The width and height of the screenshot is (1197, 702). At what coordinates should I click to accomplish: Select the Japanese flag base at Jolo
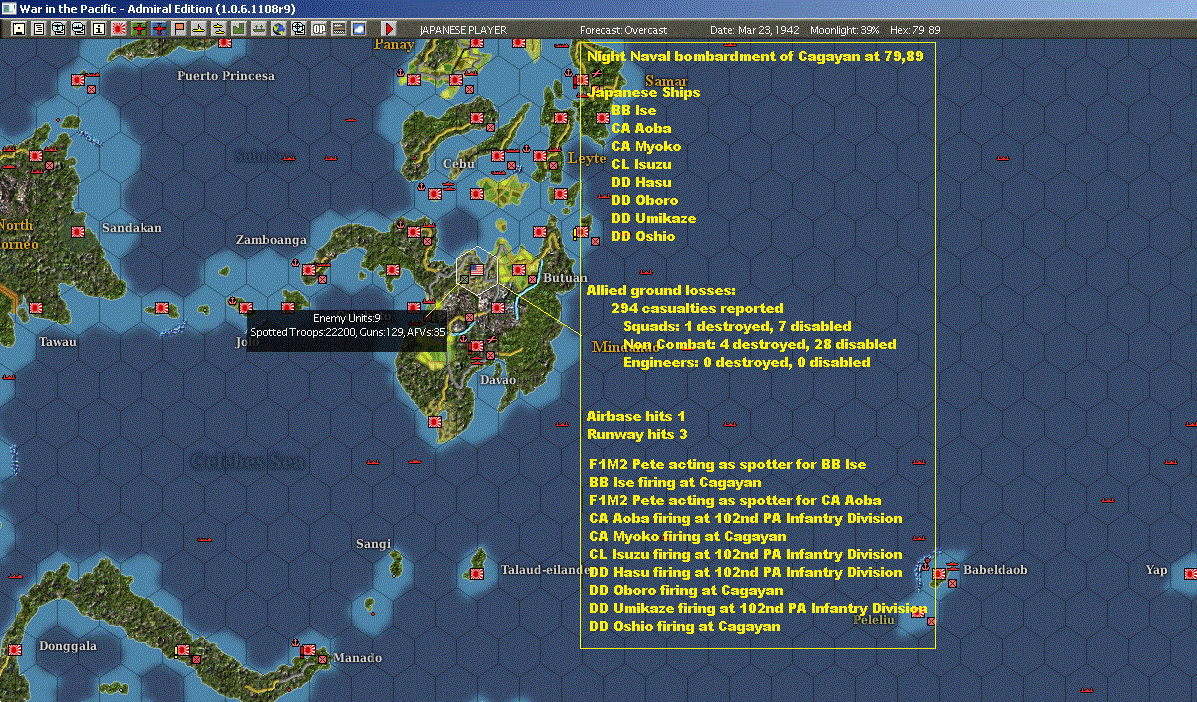click(246, 308)
